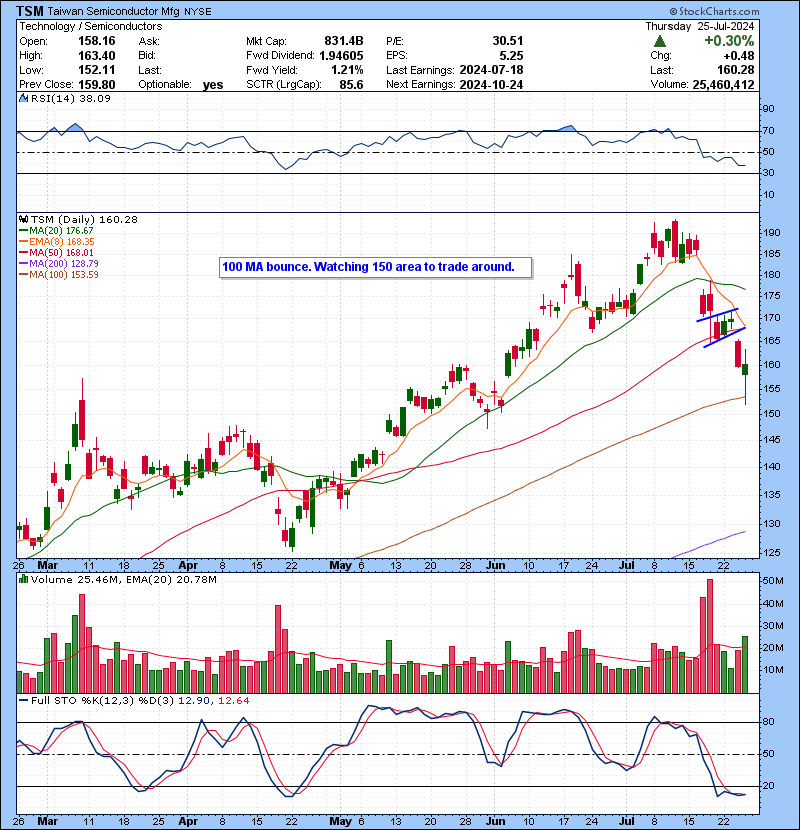Select the TSM (Daily) 160.28 chart label
Viewport: 800px width, 830px height.
tap(84, 219)
